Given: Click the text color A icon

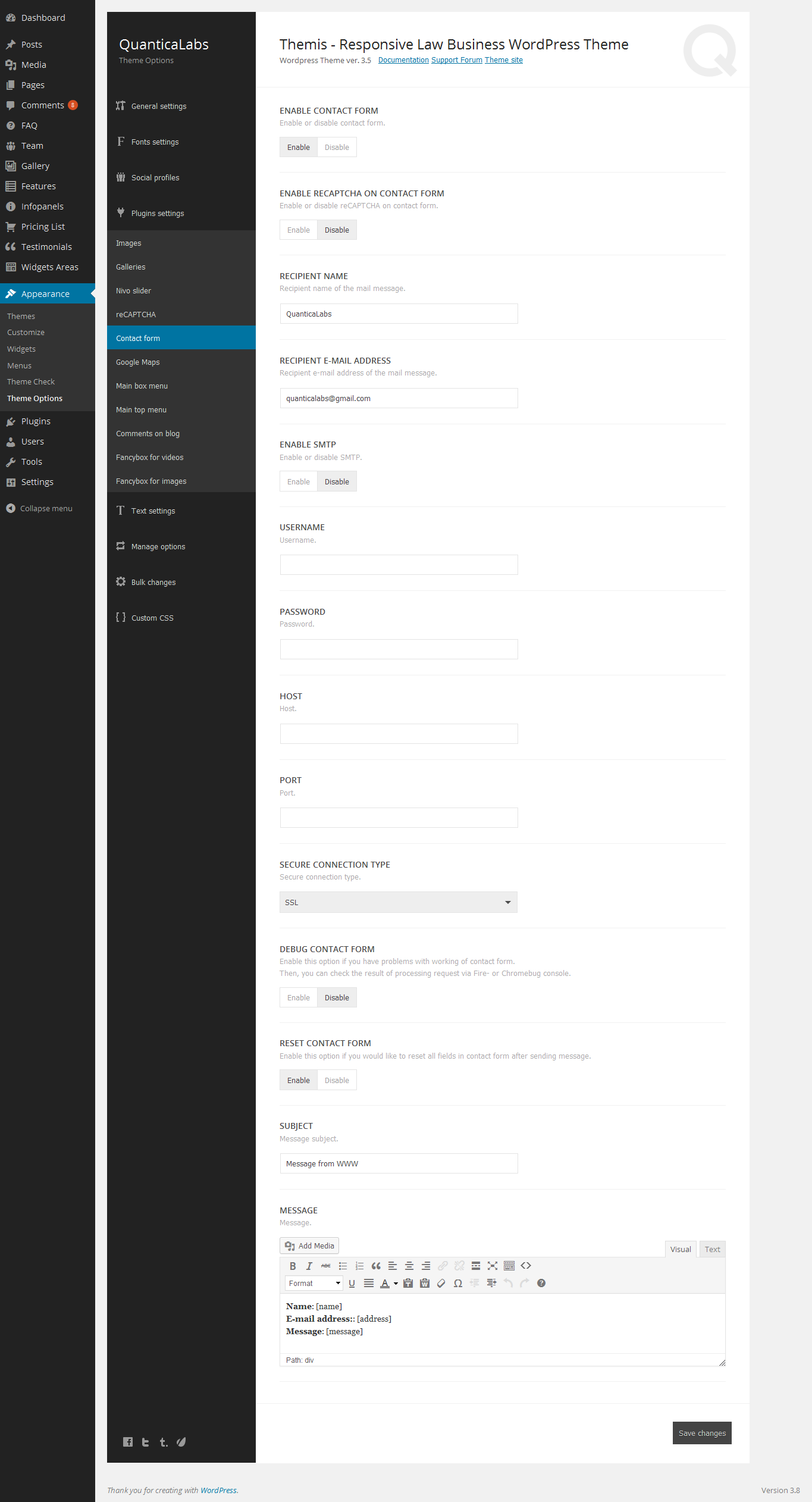Looking at the screenshot, I should point(385,1283).
